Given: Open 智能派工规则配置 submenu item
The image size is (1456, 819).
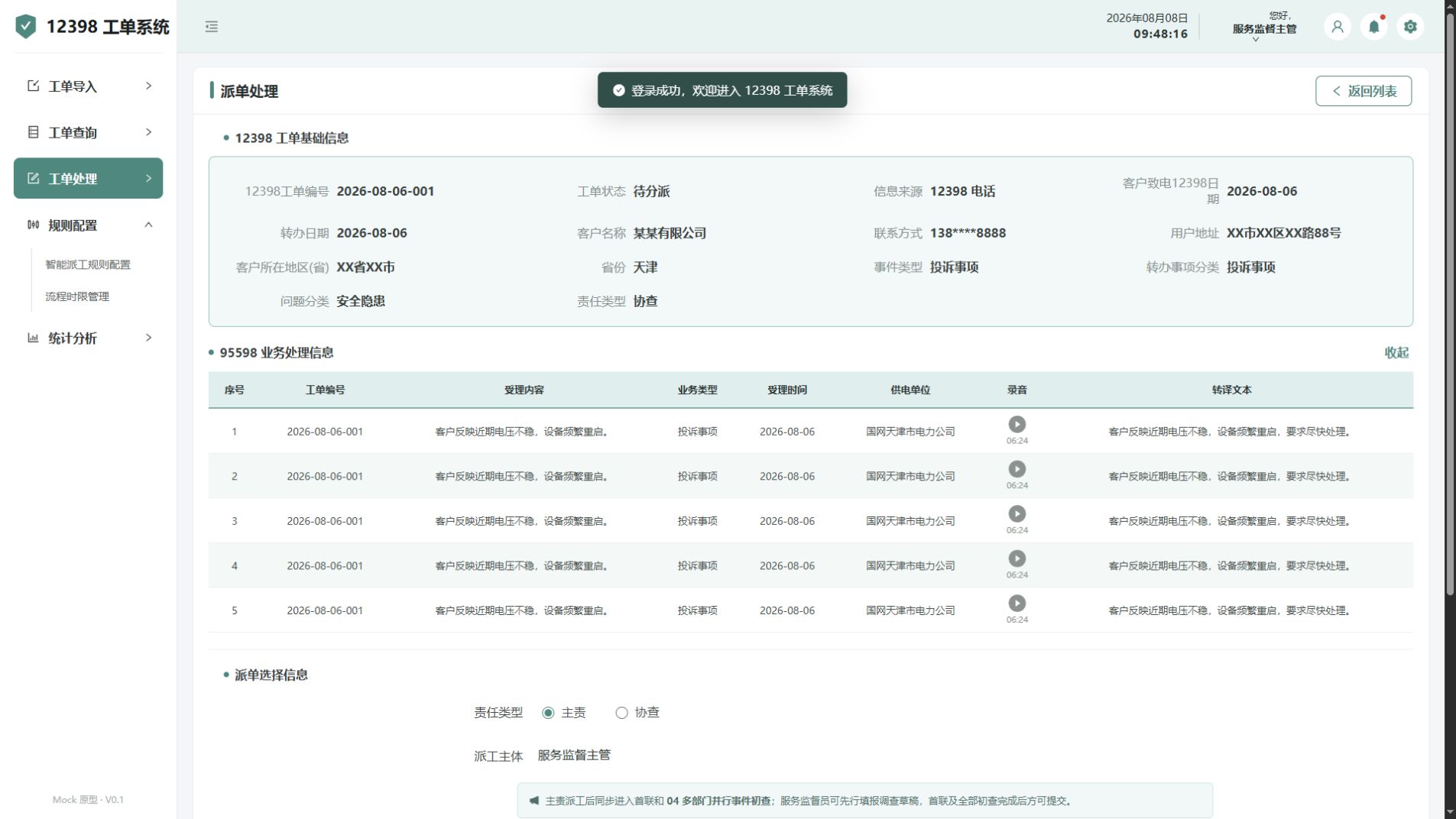Looking at the screenshot, I should coord(88,264).
